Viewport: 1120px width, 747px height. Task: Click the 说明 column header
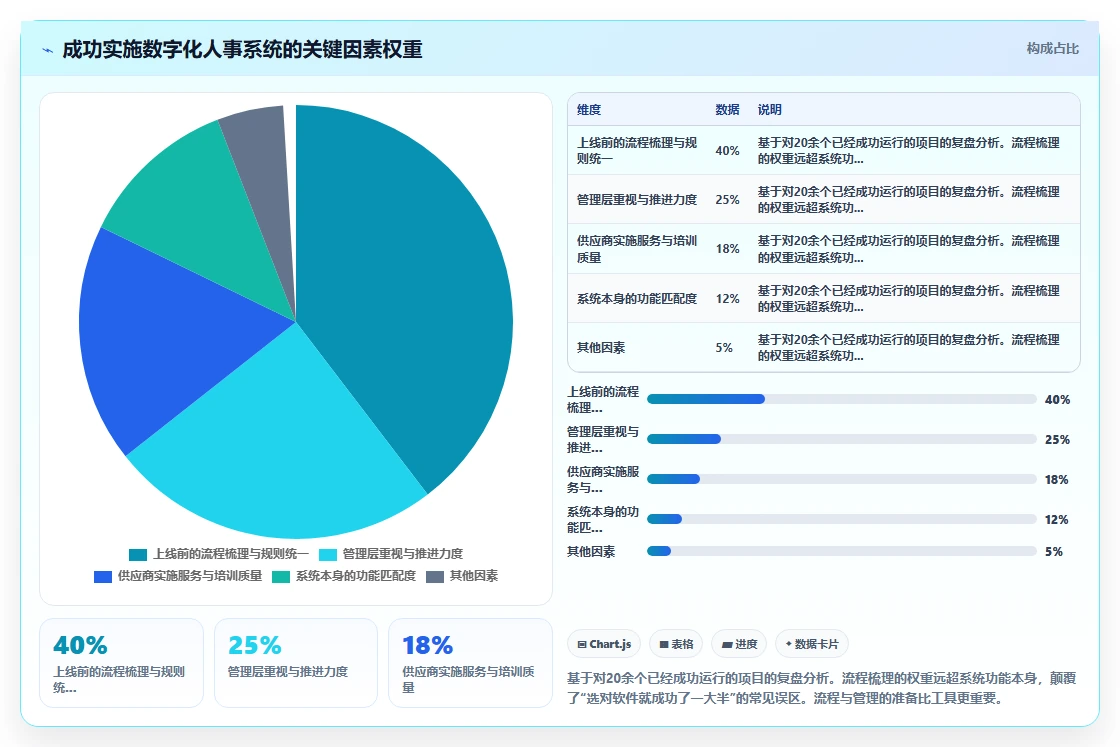tap(769, 110)
